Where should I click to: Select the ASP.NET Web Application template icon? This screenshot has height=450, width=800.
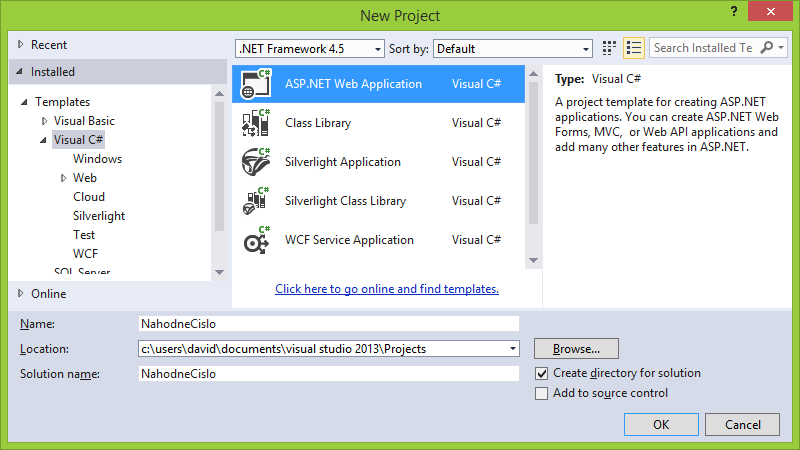[256, 84]
